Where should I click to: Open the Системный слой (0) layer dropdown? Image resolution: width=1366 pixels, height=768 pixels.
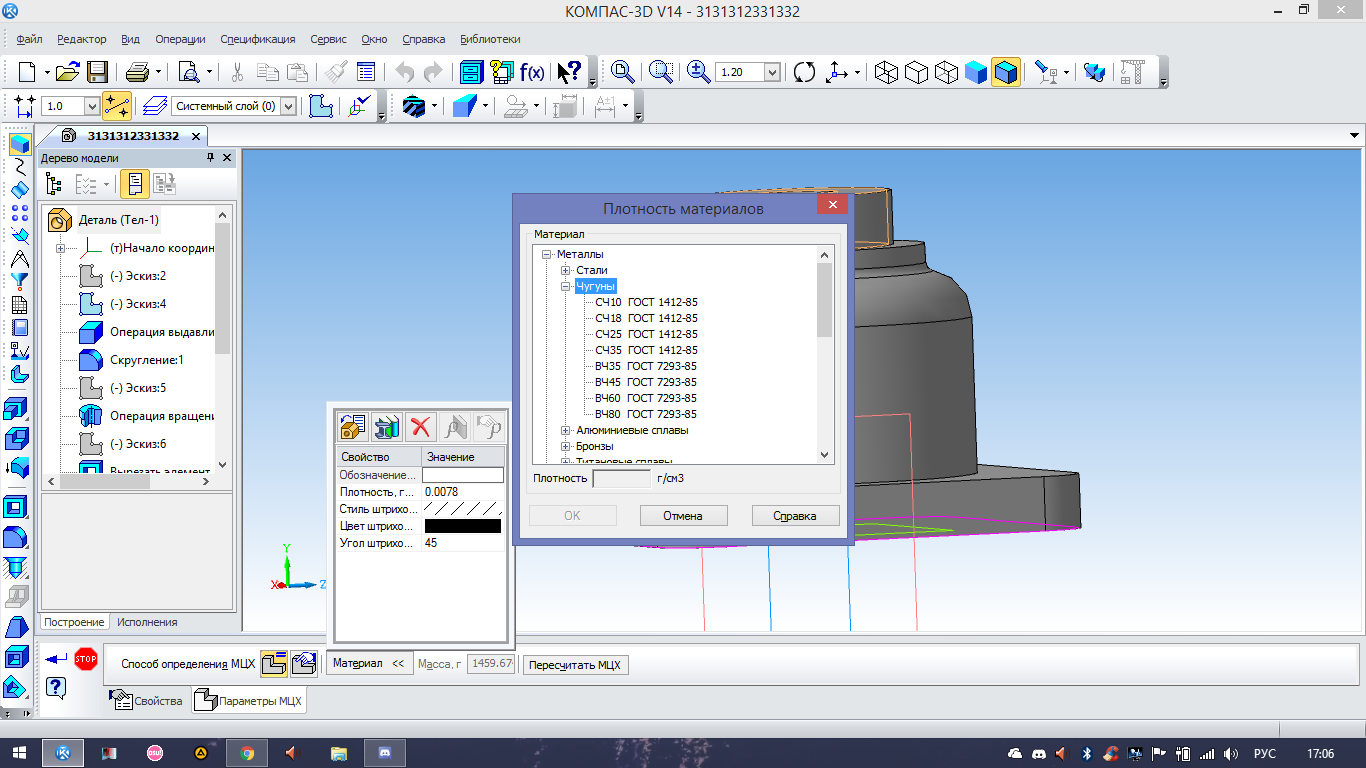[x=289, y=106]
